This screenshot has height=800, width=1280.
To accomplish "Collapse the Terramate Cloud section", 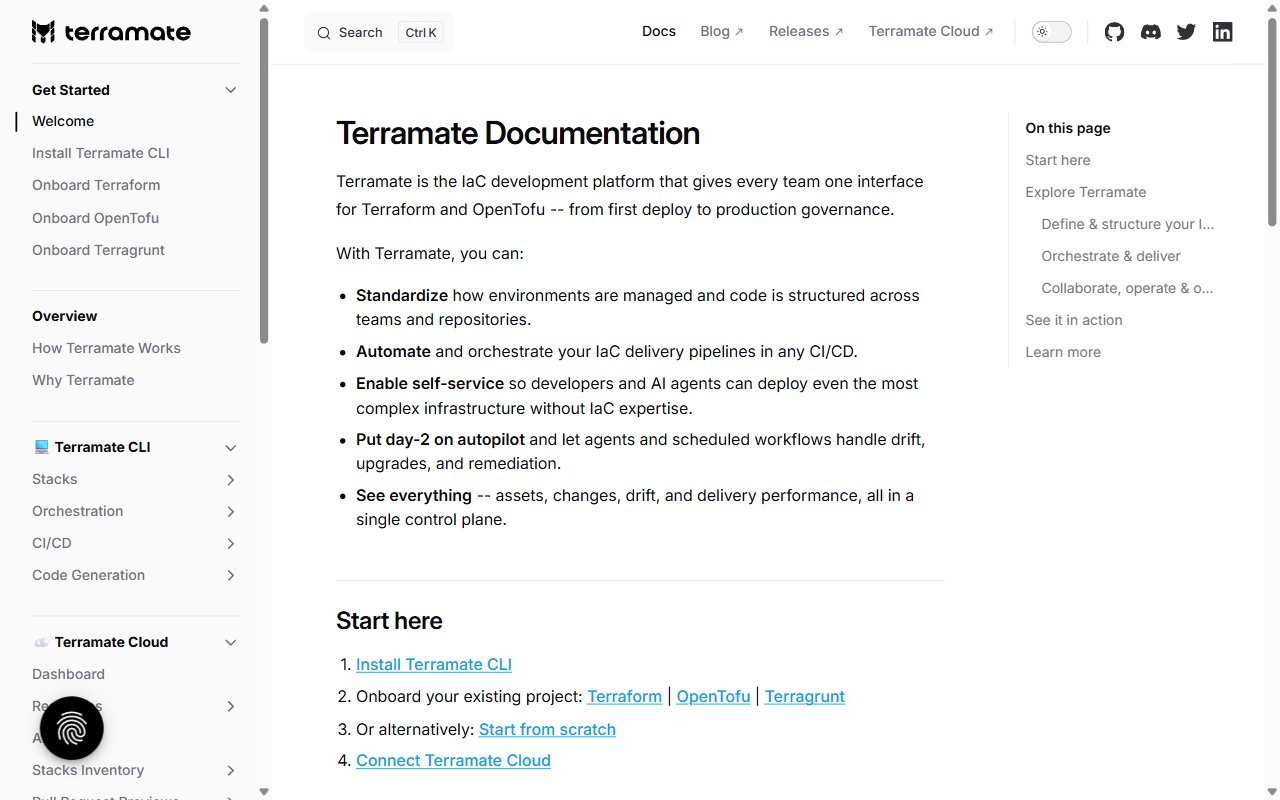I will (x=231, y=642).
